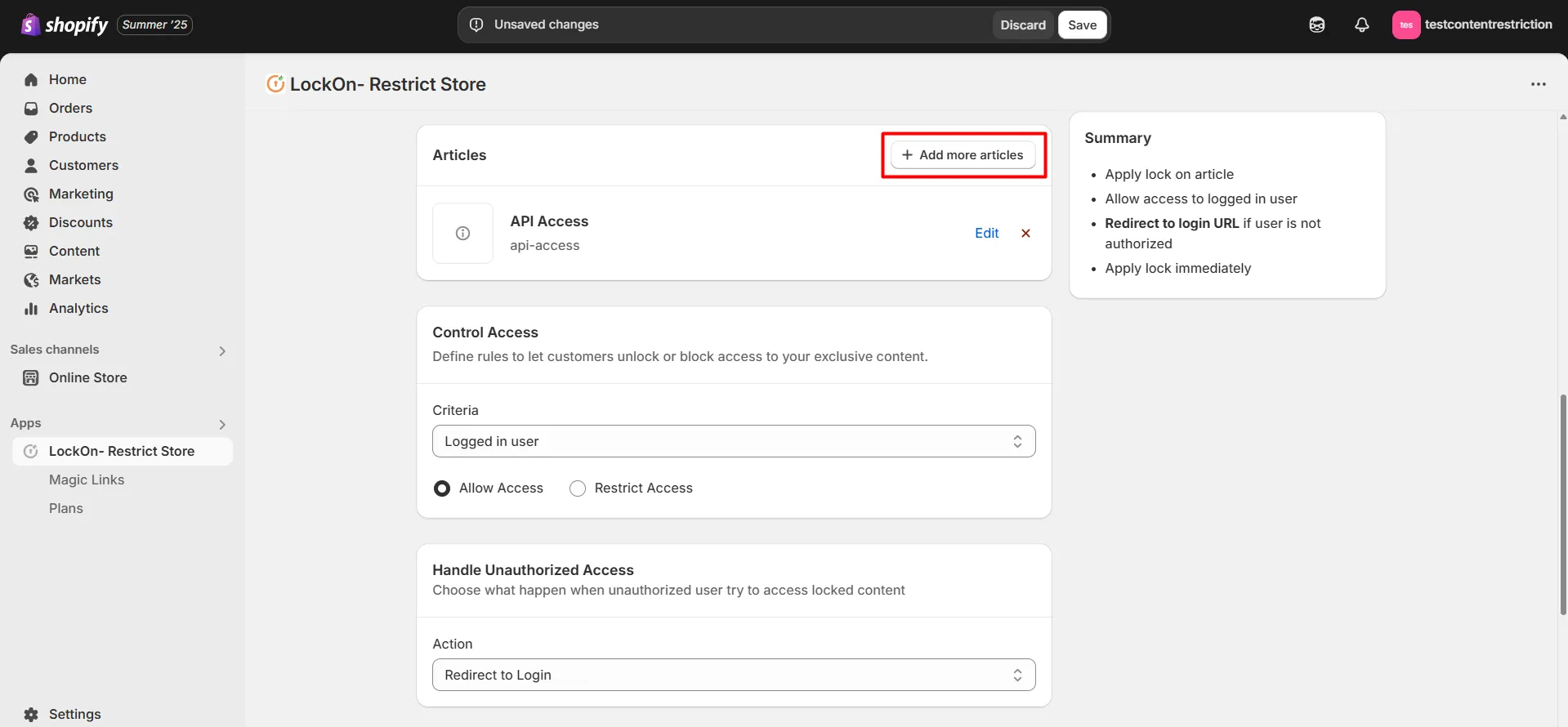Select the Restrict Access radio option
Screen dimensions: 1568x727
tap(578, 488)
